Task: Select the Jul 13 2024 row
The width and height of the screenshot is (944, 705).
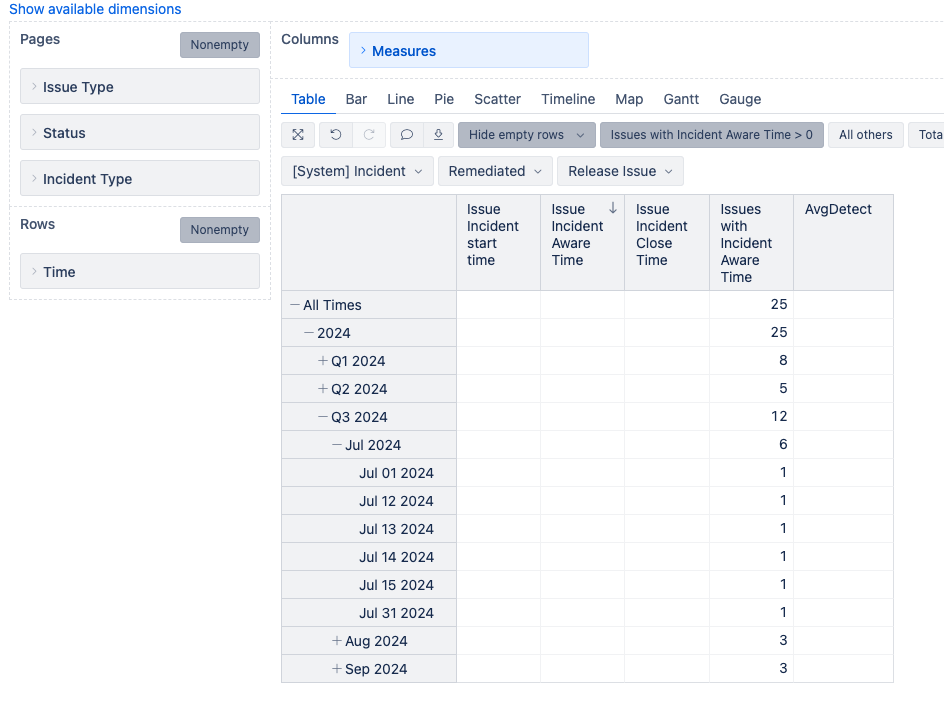Action: click(x=396, y=529)
